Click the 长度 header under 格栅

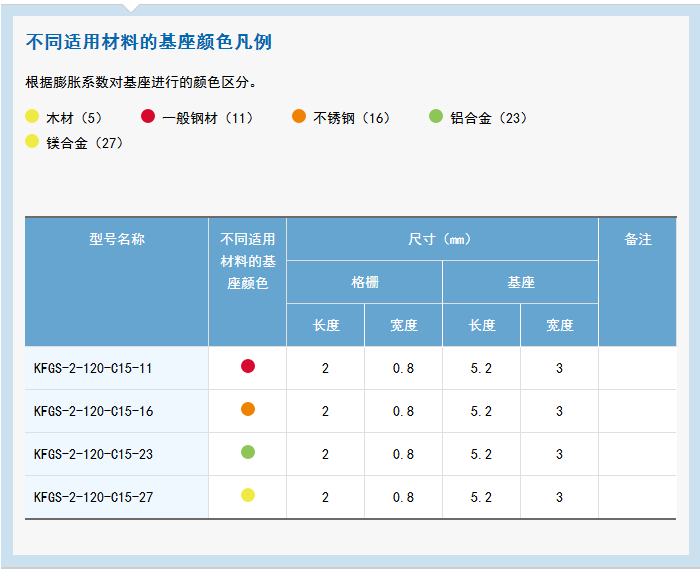(x=326, y=325)
